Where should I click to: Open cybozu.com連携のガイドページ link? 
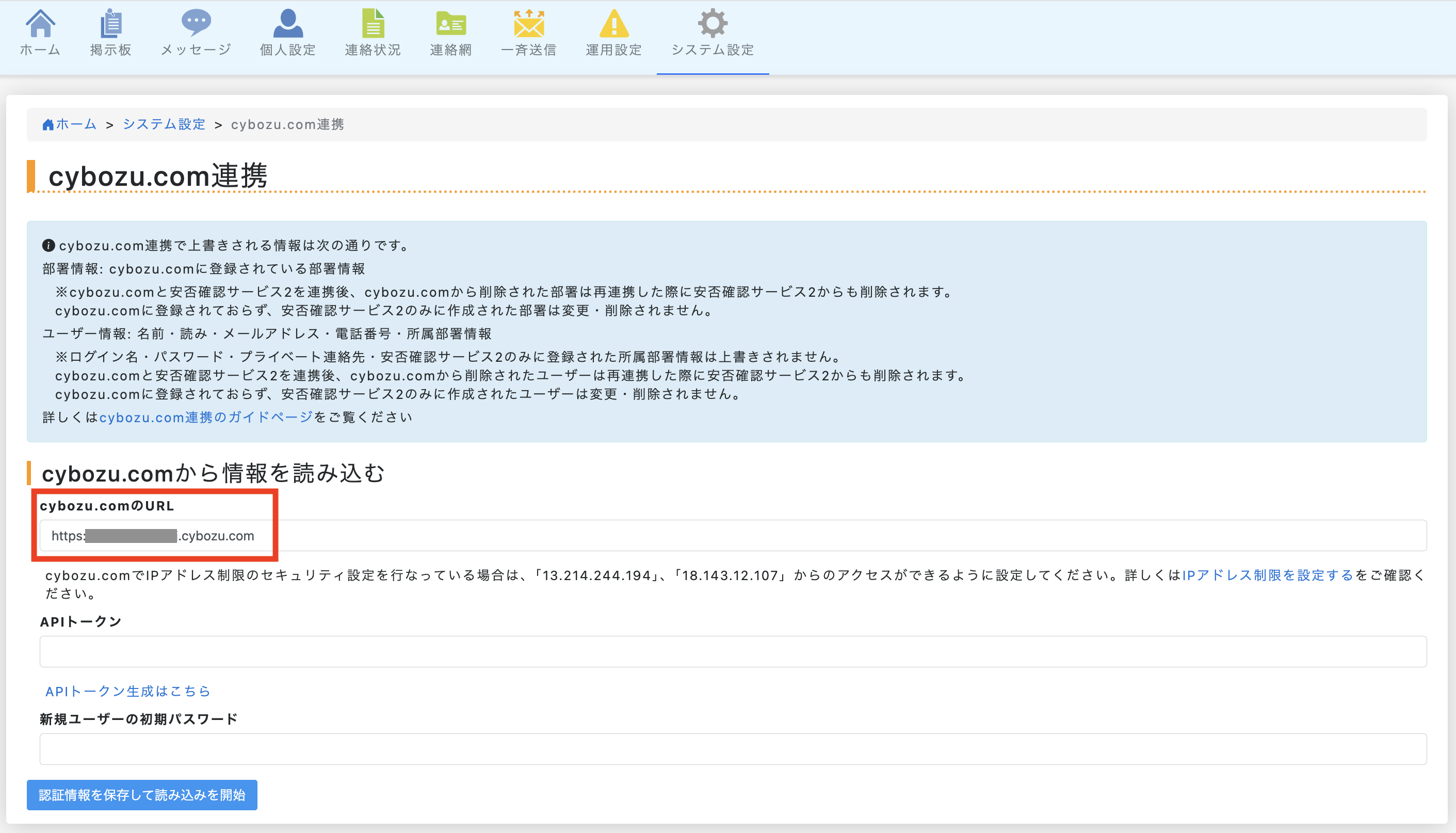pyautogui.click(x=206, y=417)
